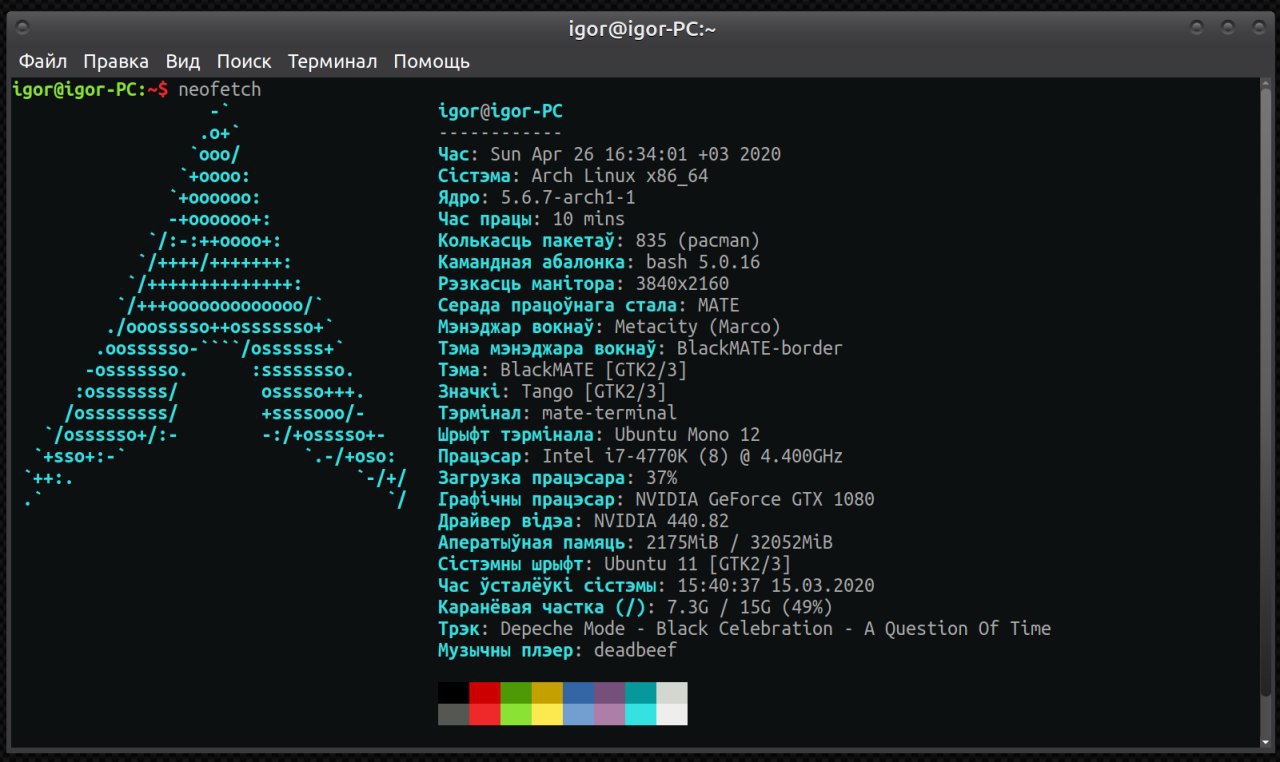Click the 'Серада працоўнага стала: MATE' line
This screenshot has height=762, width=1280.
[x=589, y=305]
